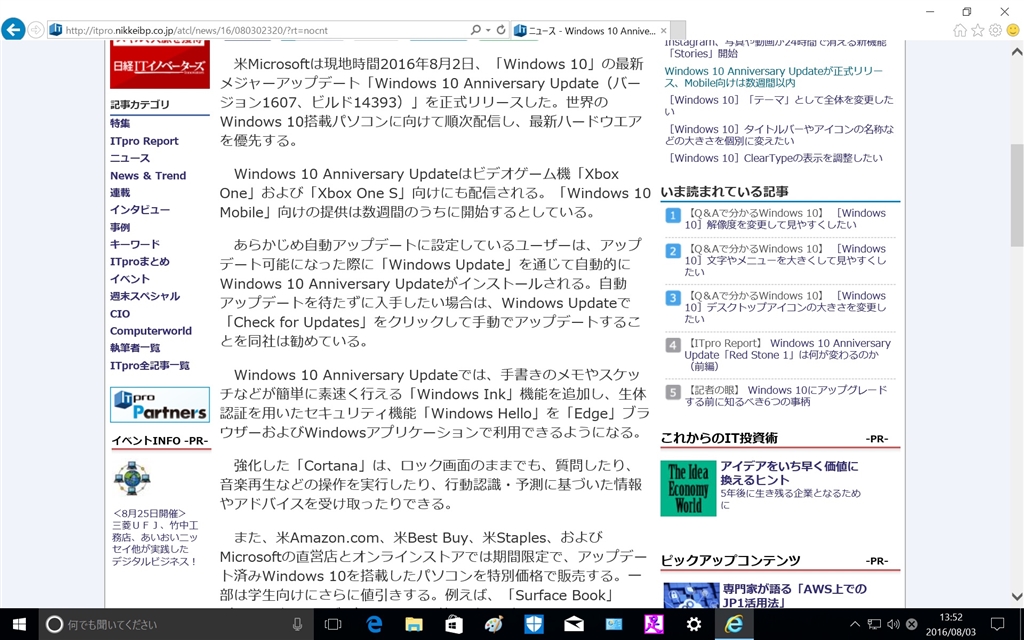The width and height of the screenshot is (1024, 640).
Task: Open the インタビュー category link
Action: tap(140, 210)
